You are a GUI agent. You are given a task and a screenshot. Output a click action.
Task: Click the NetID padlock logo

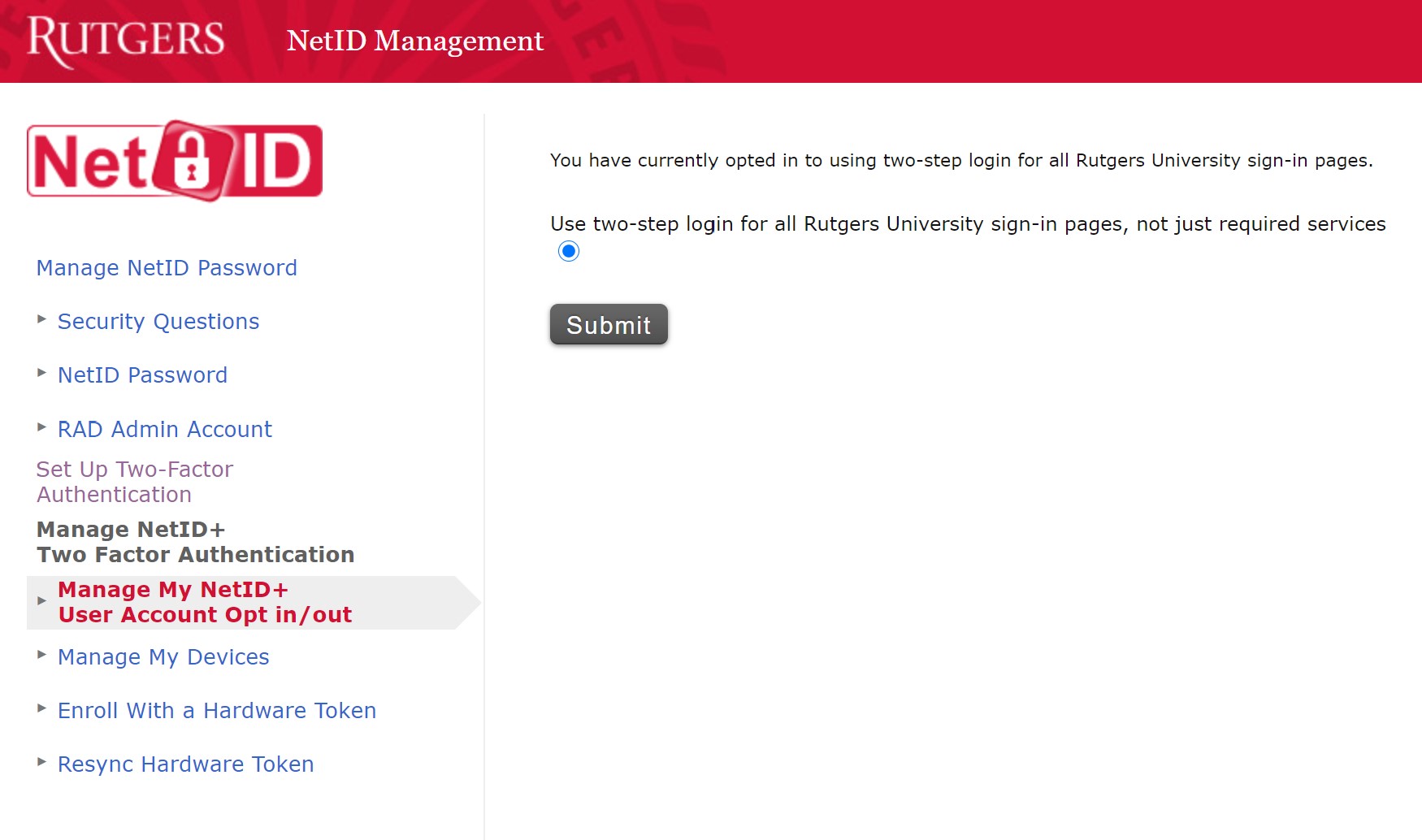[x=175, y=160]
